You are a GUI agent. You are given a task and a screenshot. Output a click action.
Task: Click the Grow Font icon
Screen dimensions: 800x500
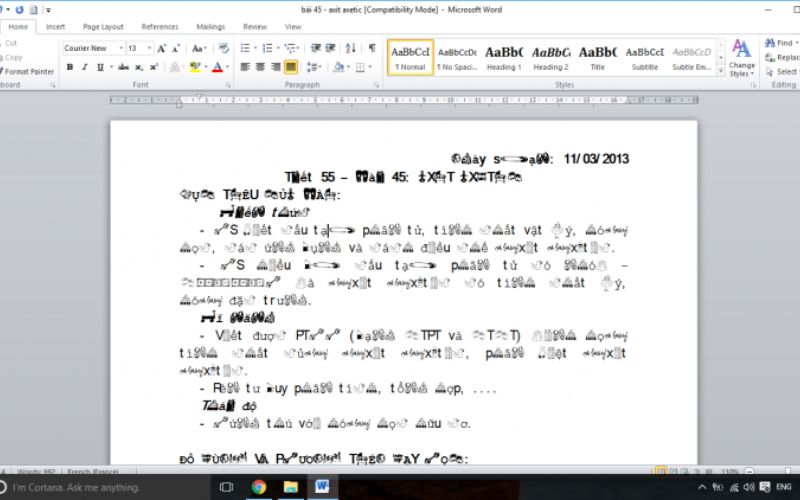coord(161,48)
